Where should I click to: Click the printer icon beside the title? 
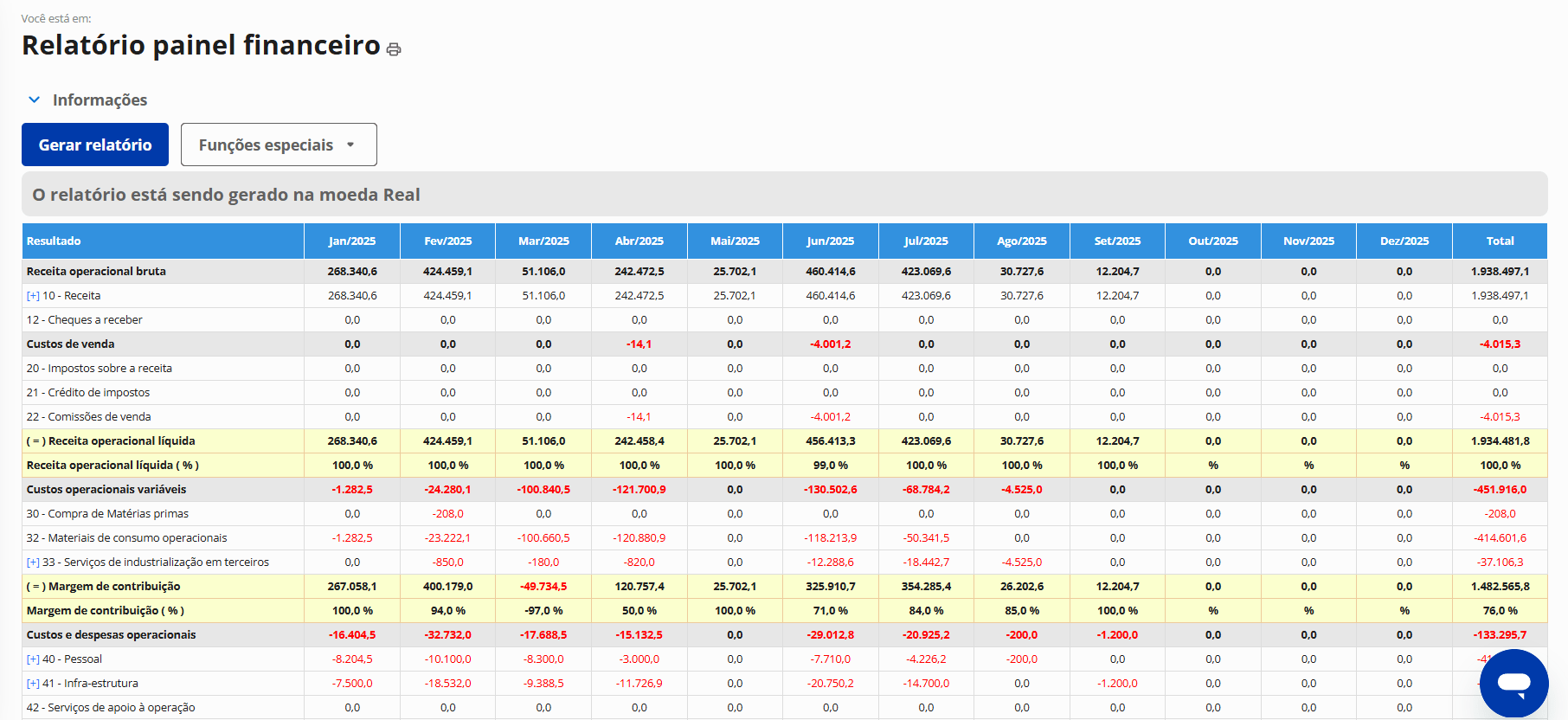click(394, 49)
